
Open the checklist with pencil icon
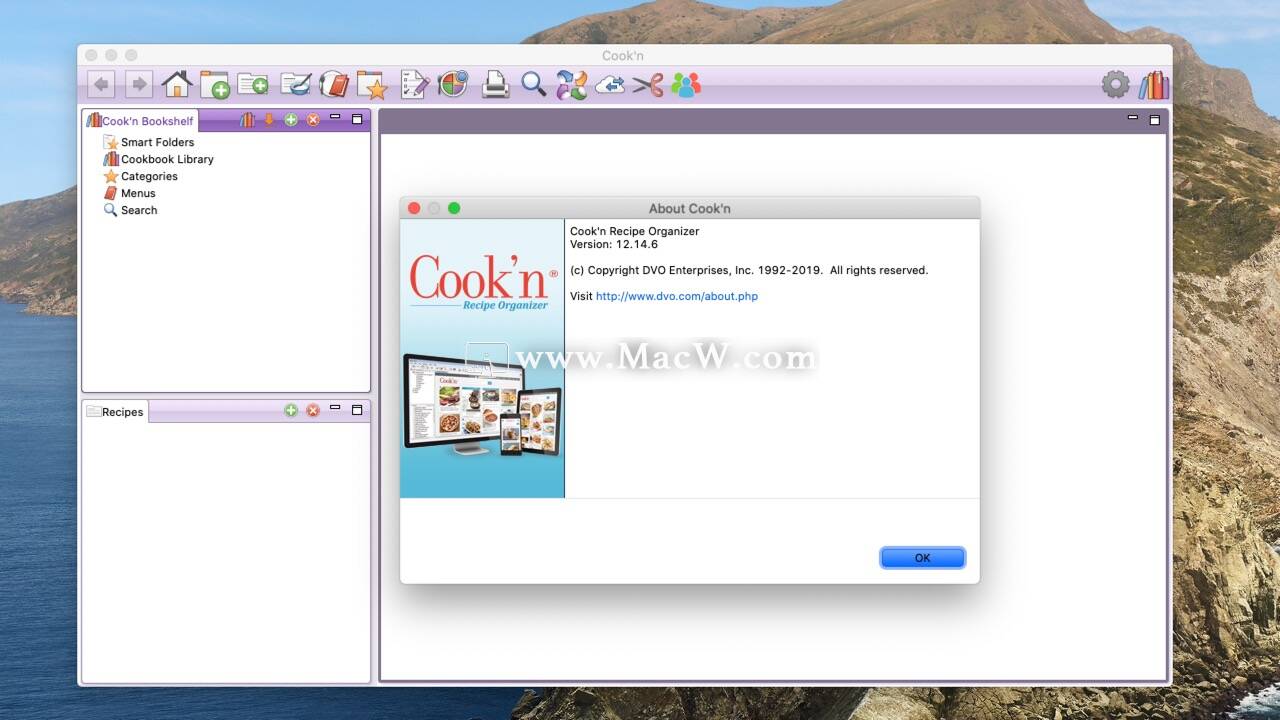414,84
